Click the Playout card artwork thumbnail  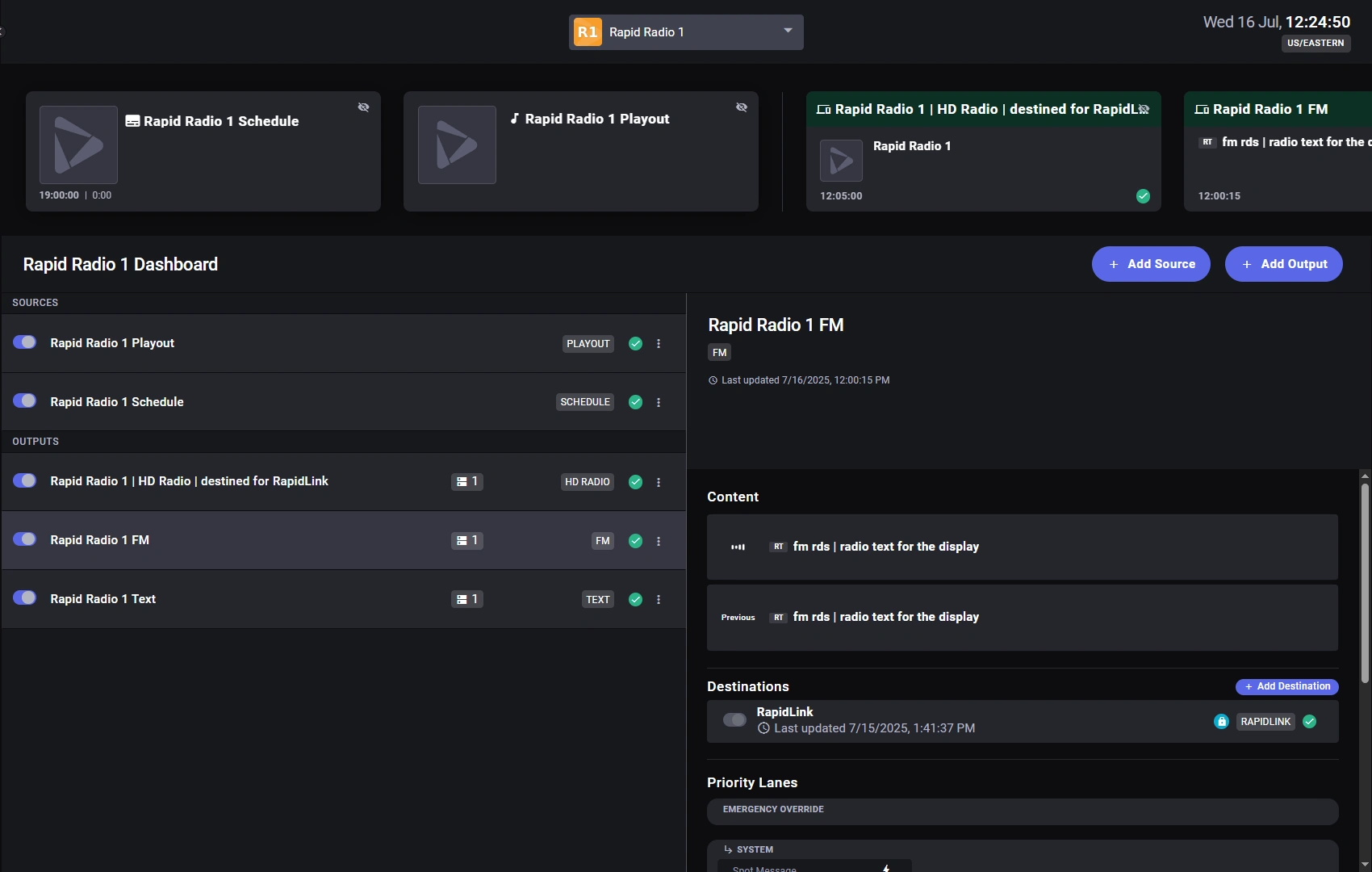pos(457,145)
